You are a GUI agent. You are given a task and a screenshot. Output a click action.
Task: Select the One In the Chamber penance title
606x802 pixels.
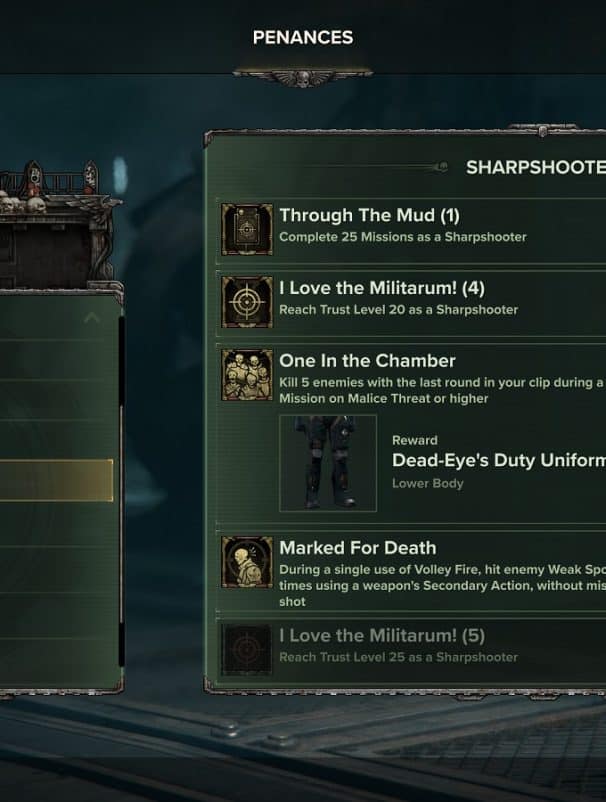point(367,361)
